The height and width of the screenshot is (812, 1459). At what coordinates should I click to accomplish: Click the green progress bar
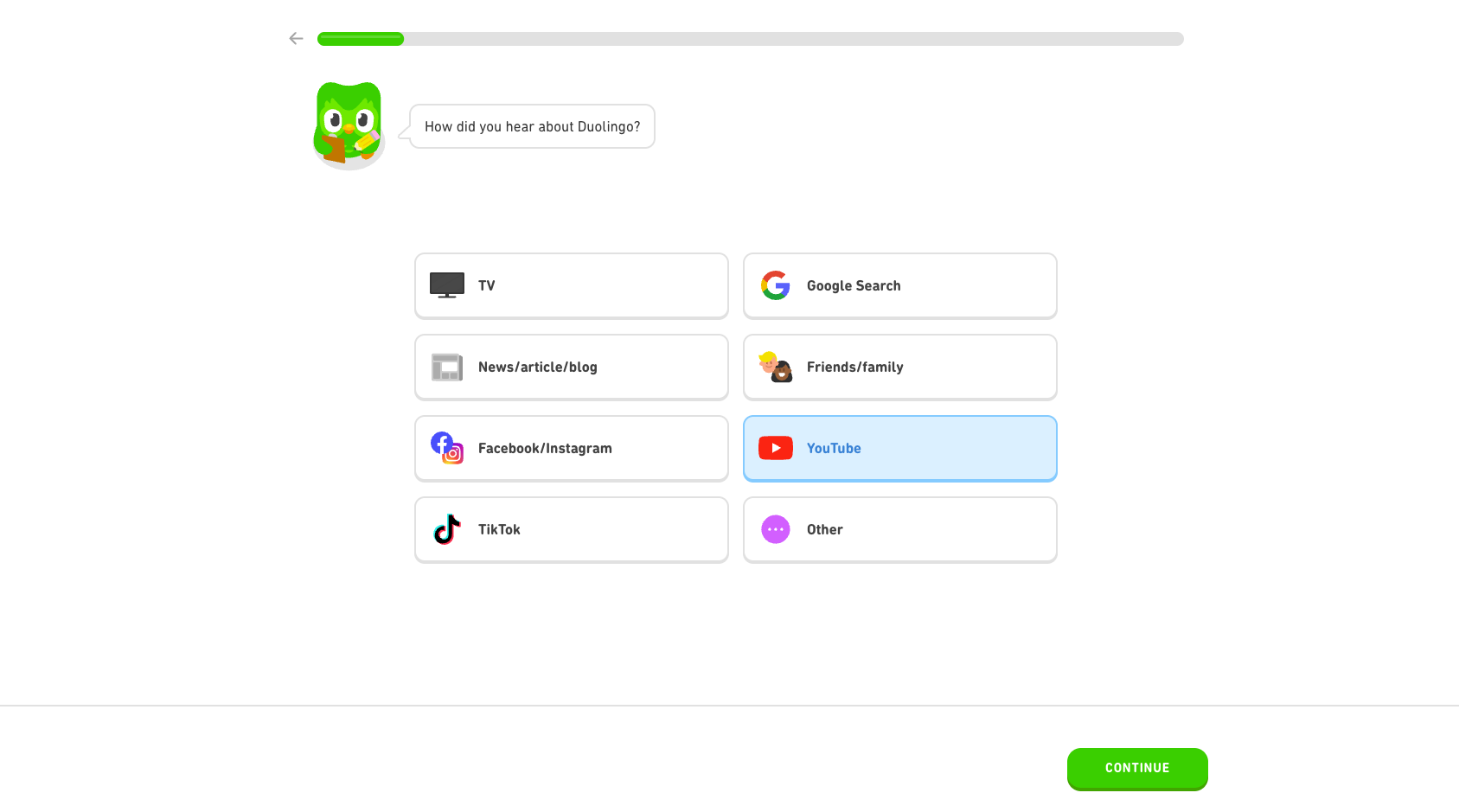coord(360,39)
